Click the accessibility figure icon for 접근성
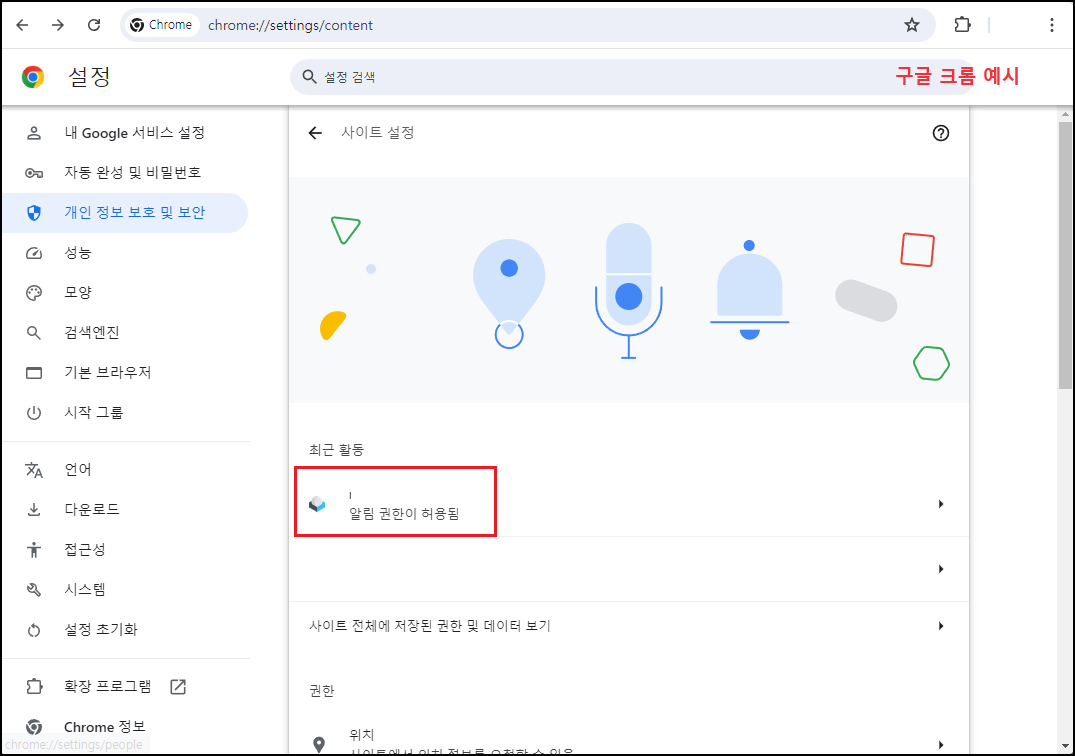This screenshot has width=1075, height=756. pos(34,550)
